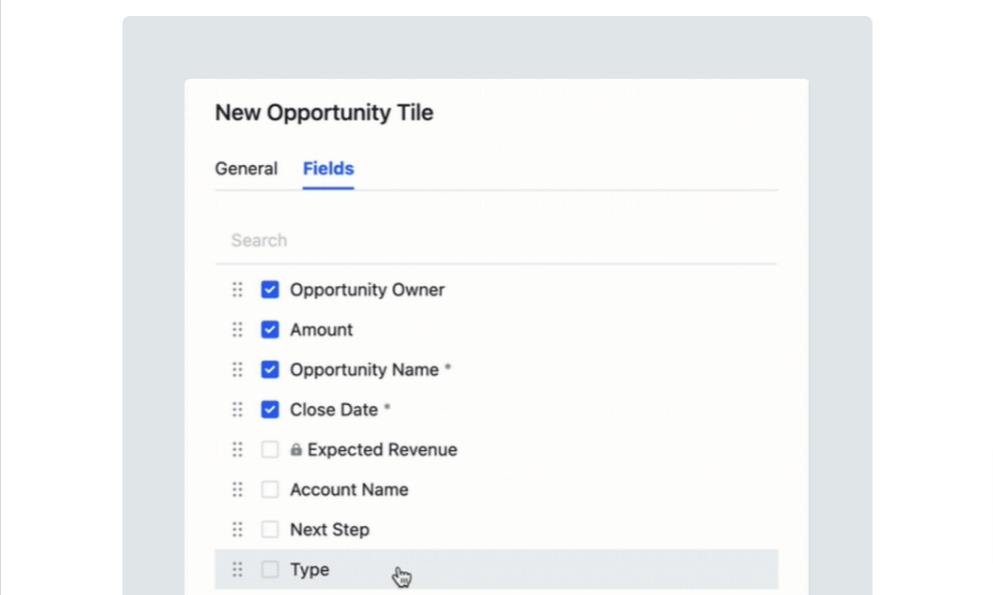Click the drag handle beside Next Step
Screen dimensions: 993x595
click(x=237, y=529)
